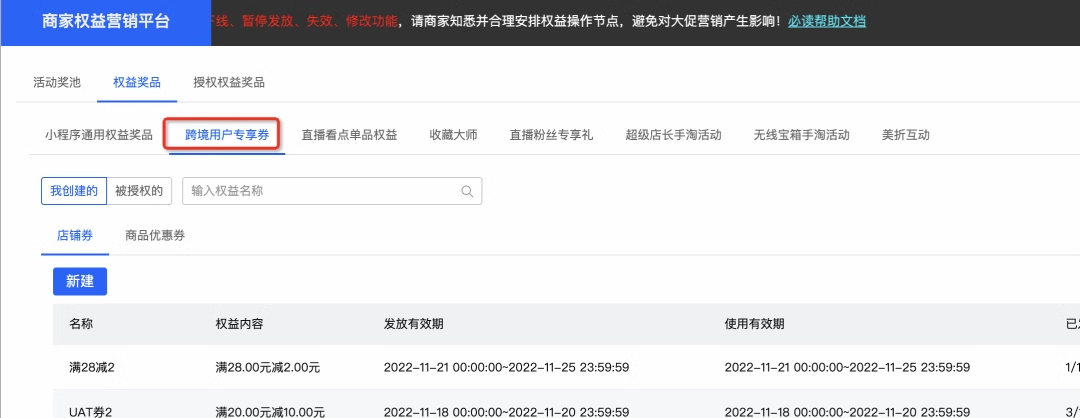Focus the 输入权益名称 search field

point(320,191)
